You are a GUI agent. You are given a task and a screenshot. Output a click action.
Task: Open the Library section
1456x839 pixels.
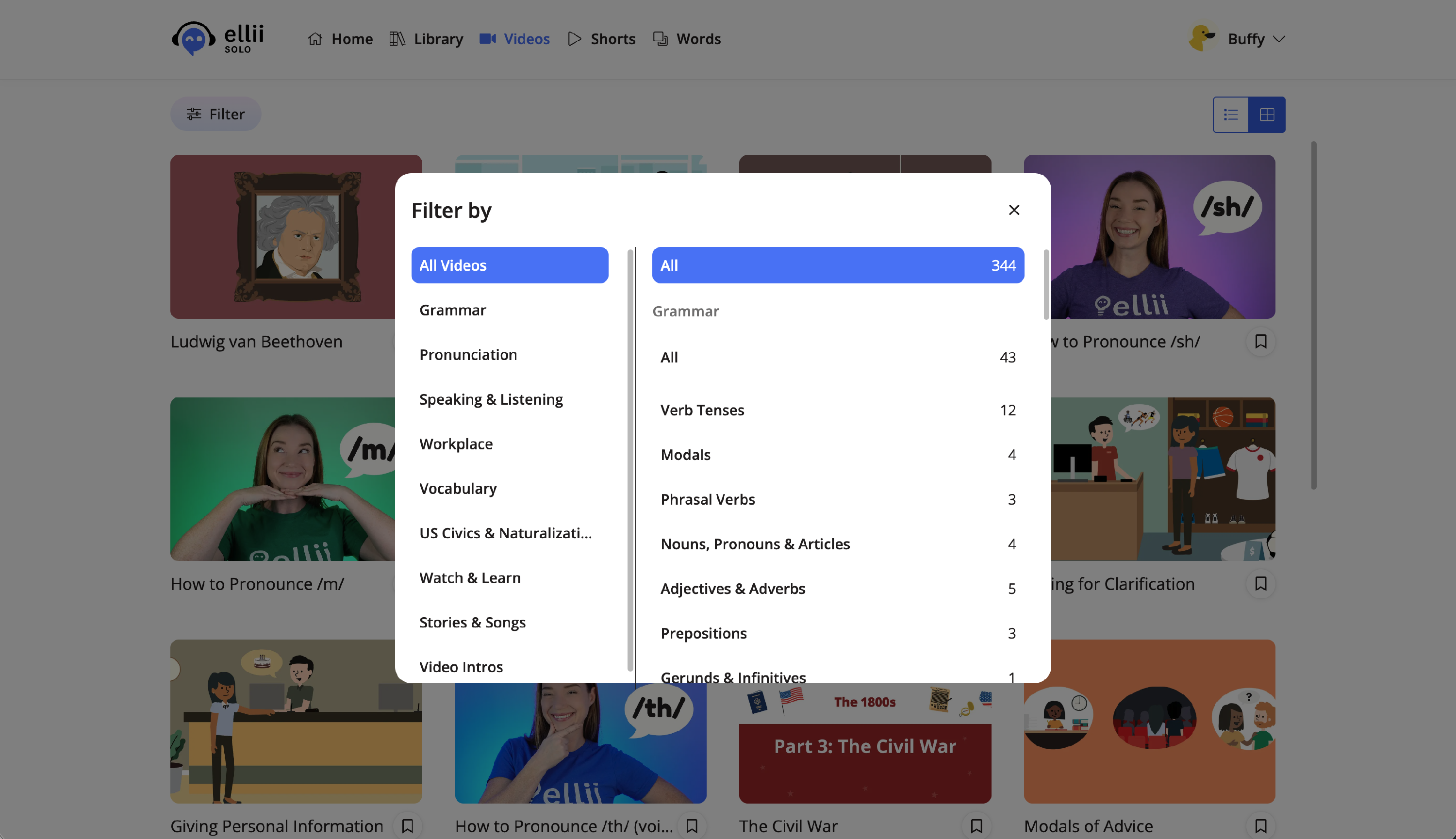[427, 39]
